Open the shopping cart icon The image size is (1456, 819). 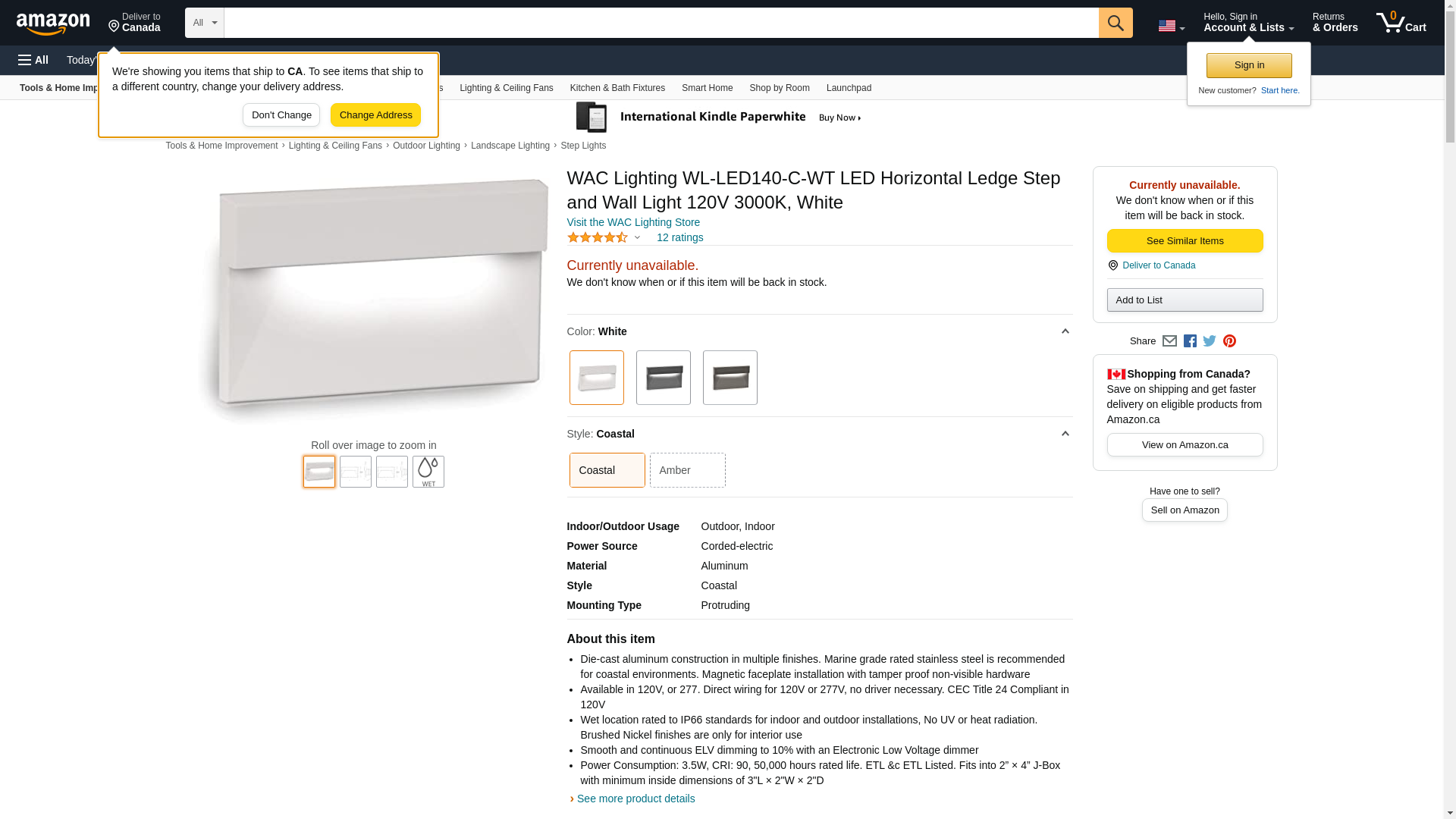[1401, 23]
